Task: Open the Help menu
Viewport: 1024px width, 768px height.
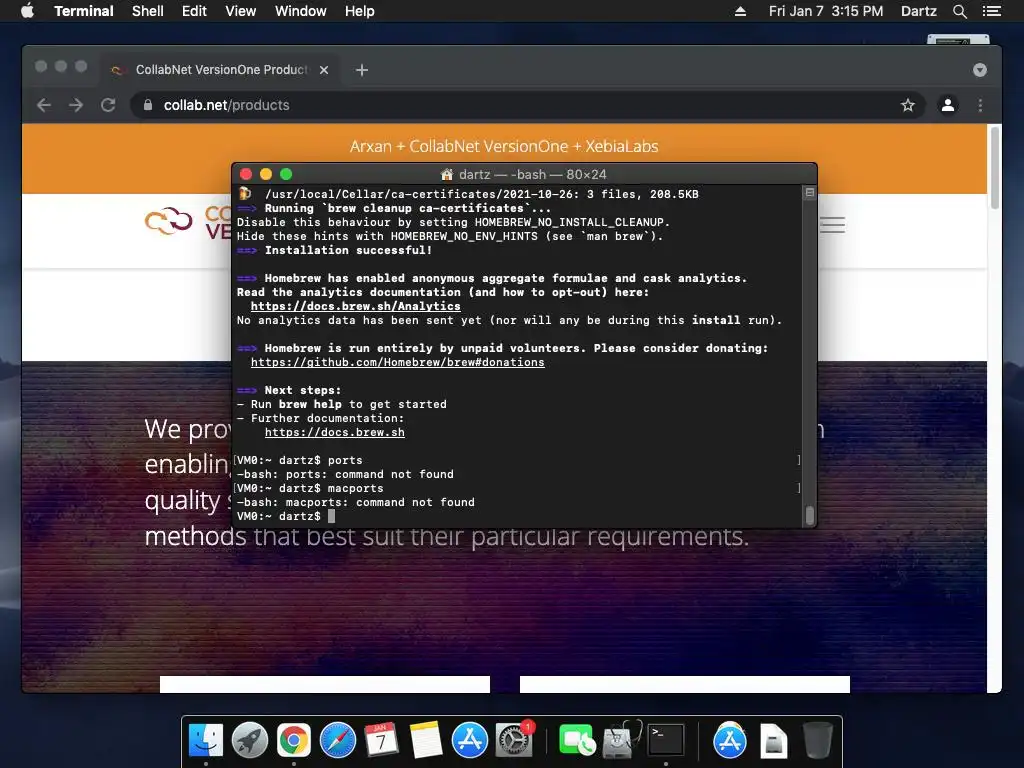Action: pos(359,11)
